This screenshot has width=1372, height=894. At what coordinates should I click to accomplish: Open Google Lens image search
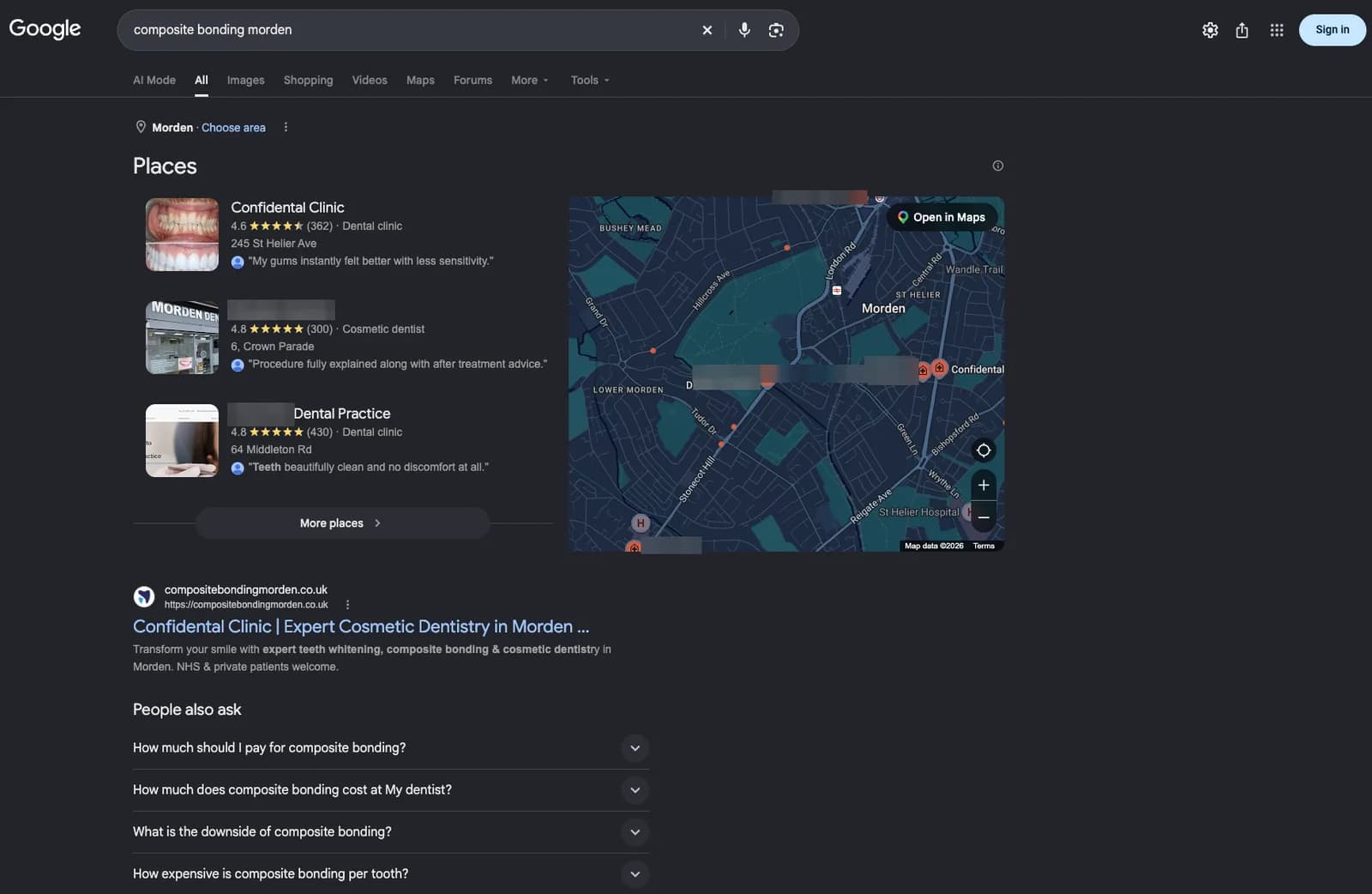click(776, 30)
